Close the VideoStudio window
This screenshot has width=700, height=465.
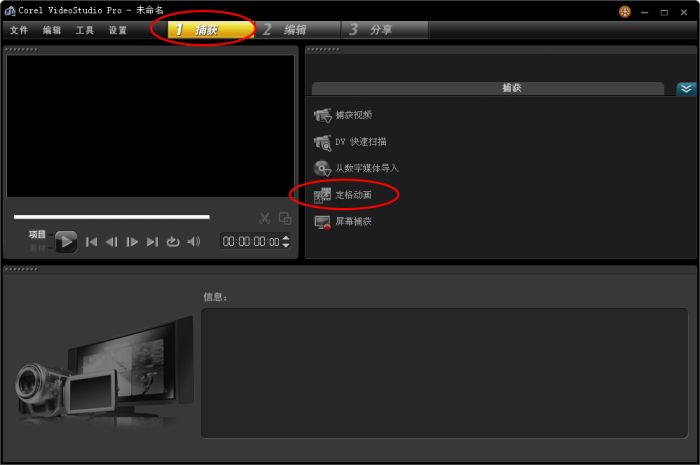pyautogui.click(x=683, y=12)
